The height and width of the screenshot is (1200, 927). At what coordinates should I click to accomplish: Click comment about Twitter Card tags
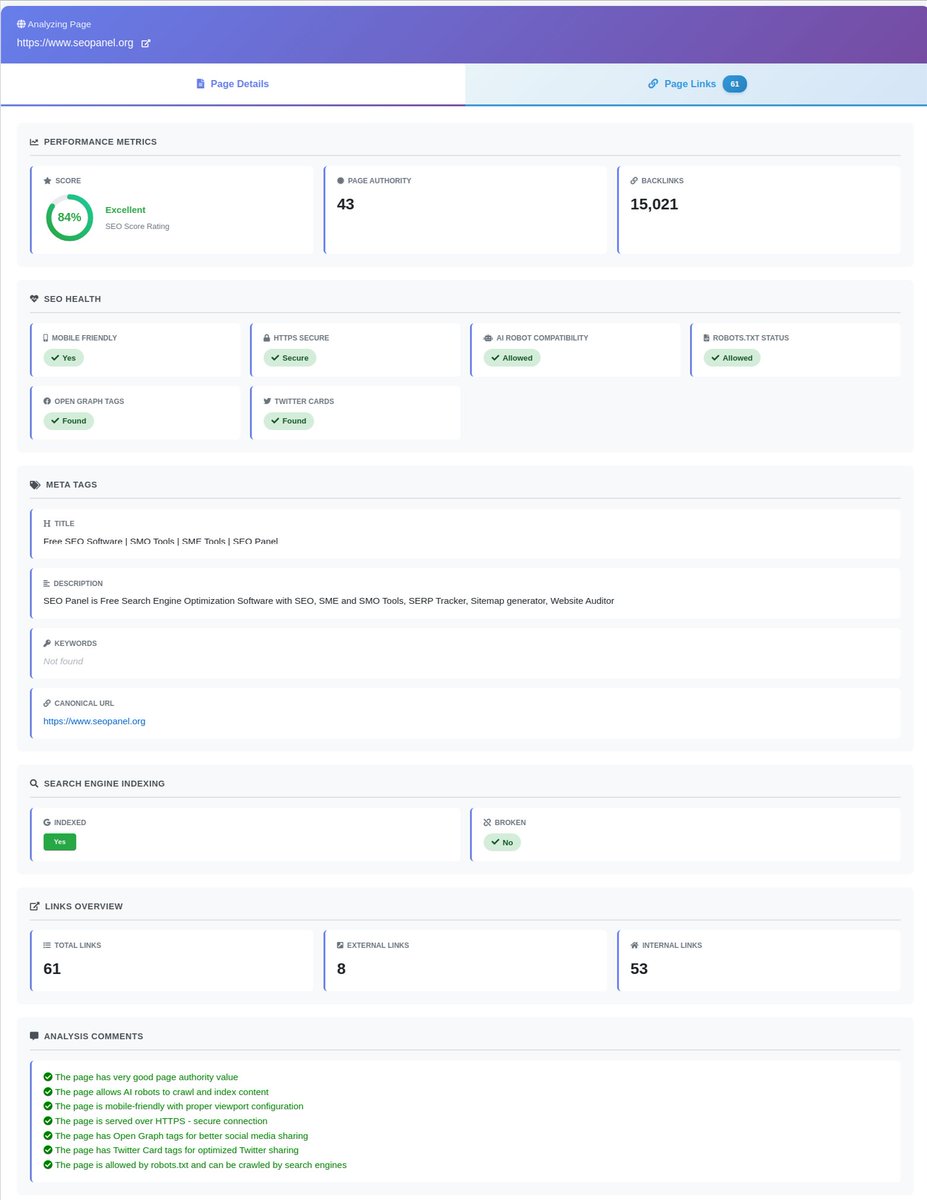(176, 1150)
